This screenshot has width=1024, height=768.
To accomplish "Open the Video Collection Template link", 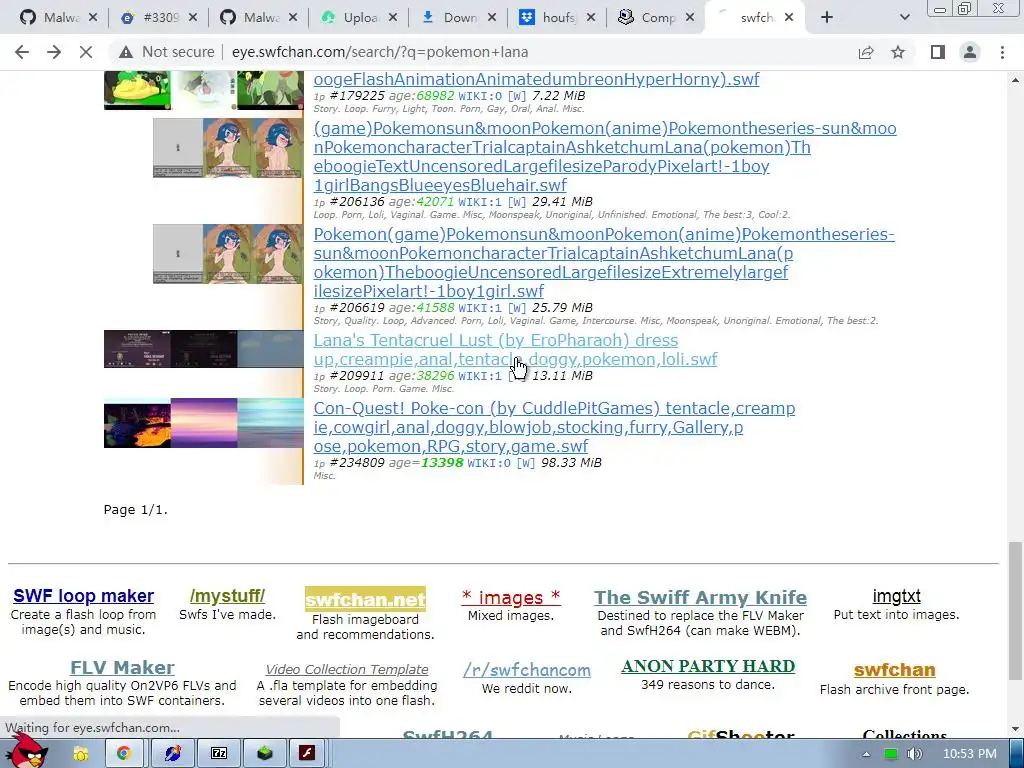I will click(x=347, y=669).
